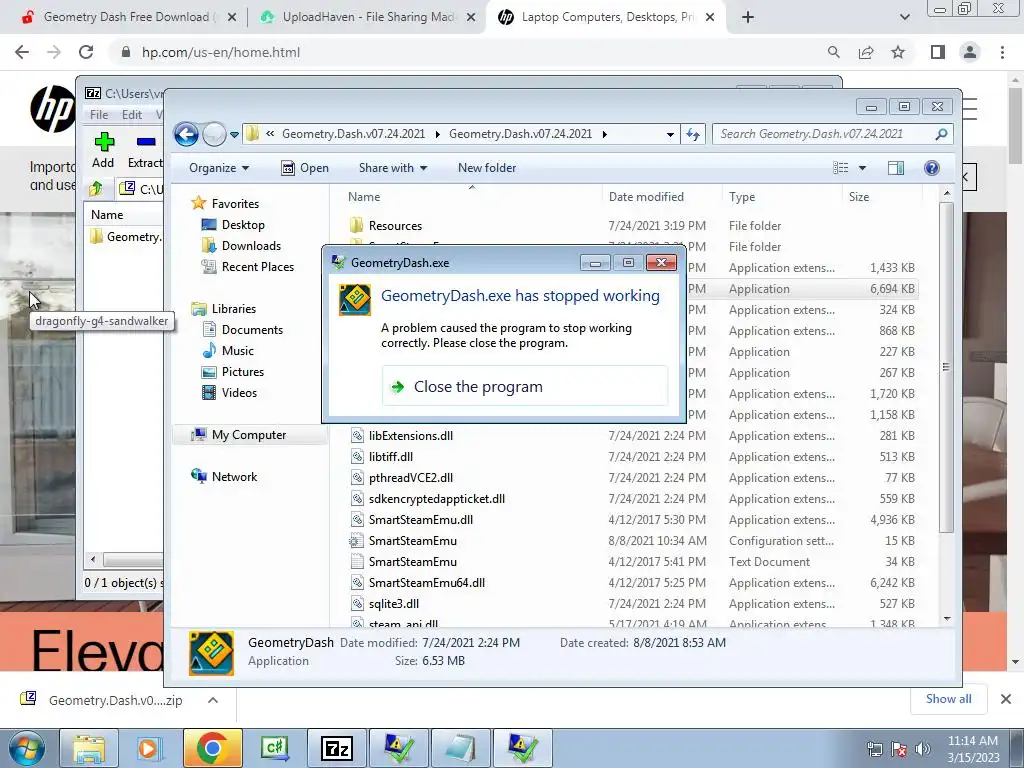The image size is (1024, 768).
Task: Click Chrome icon in taskbar
Action: pyautogui.click(x=212, y=748)
